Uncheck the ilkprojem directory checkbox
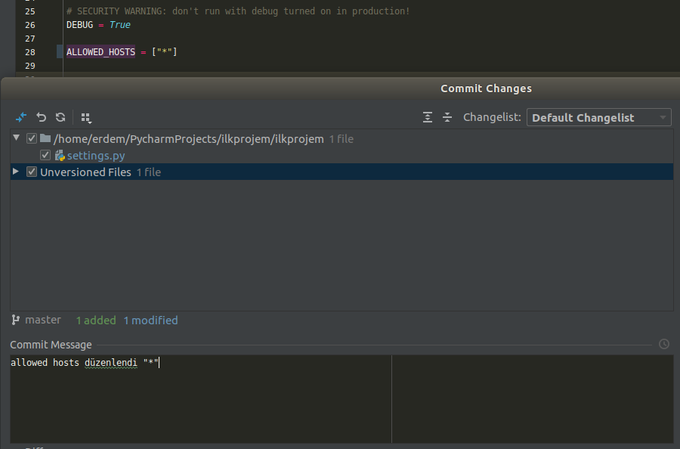This screenshot has height=449, width=680. [x=31, y=138]
